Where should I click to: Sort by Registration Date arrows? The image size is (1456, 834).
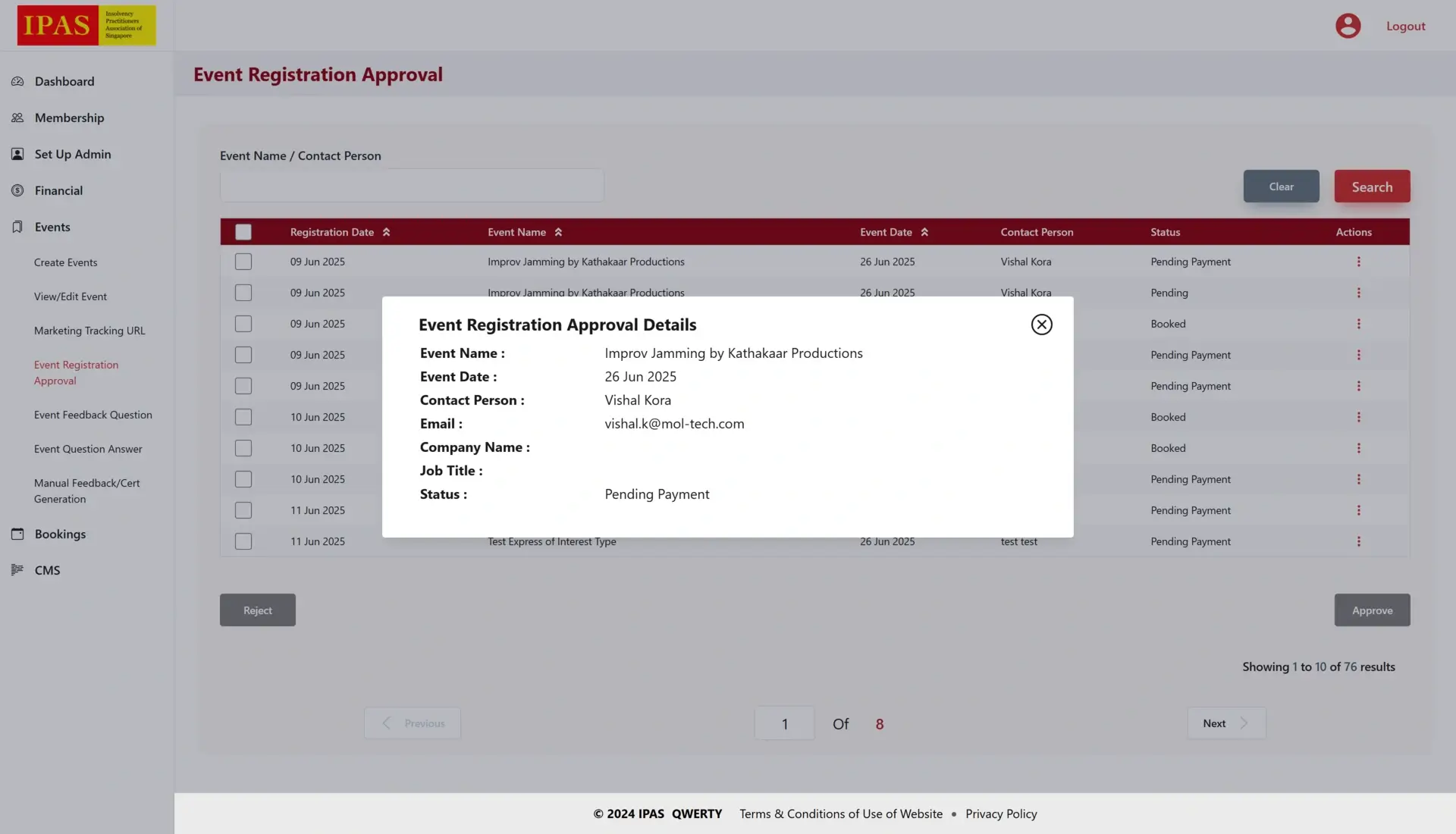click(x=386, y=232)
